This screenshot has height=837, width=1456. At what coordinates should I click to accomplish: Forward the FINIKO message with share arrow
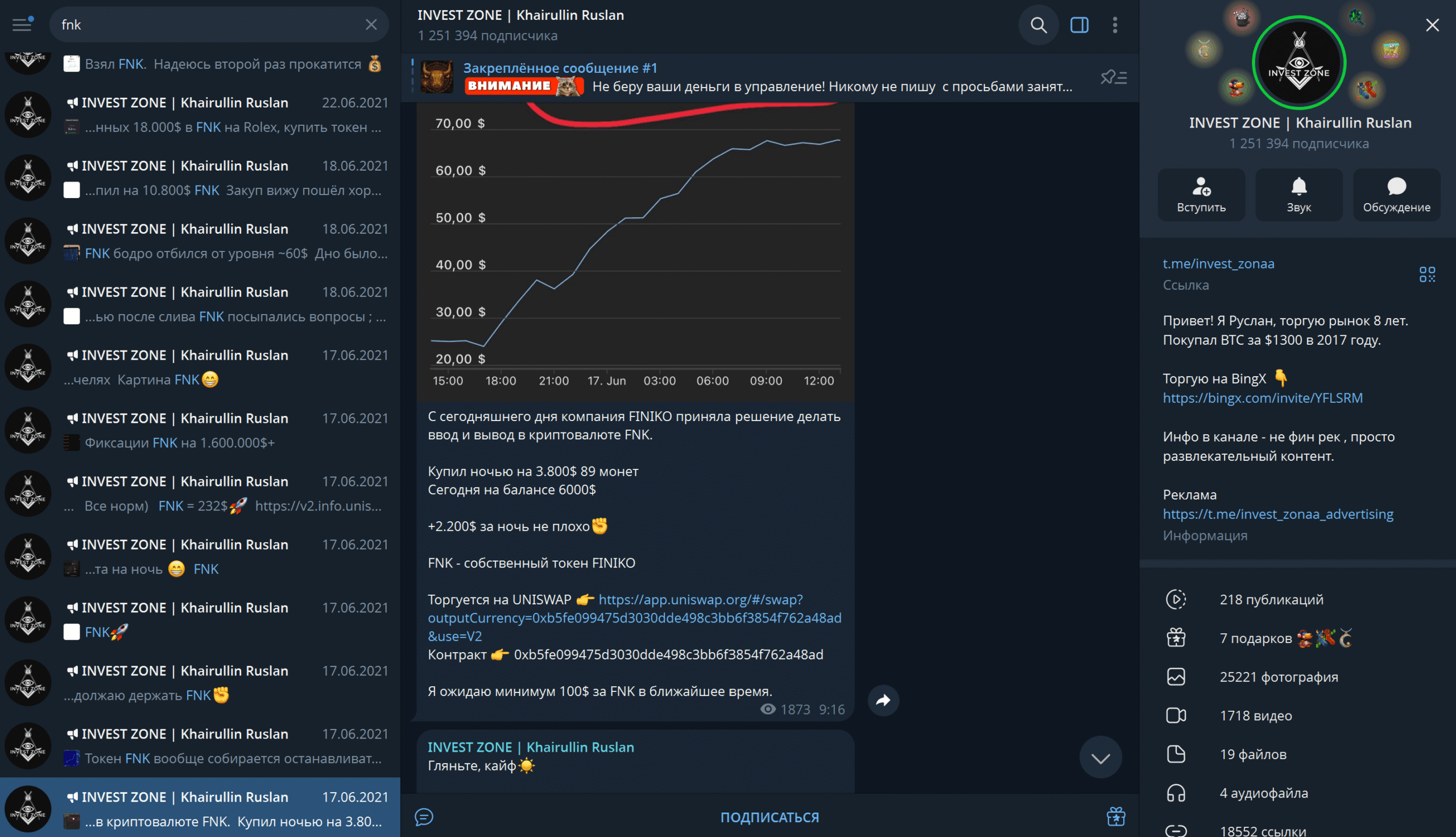pos(883,700)
